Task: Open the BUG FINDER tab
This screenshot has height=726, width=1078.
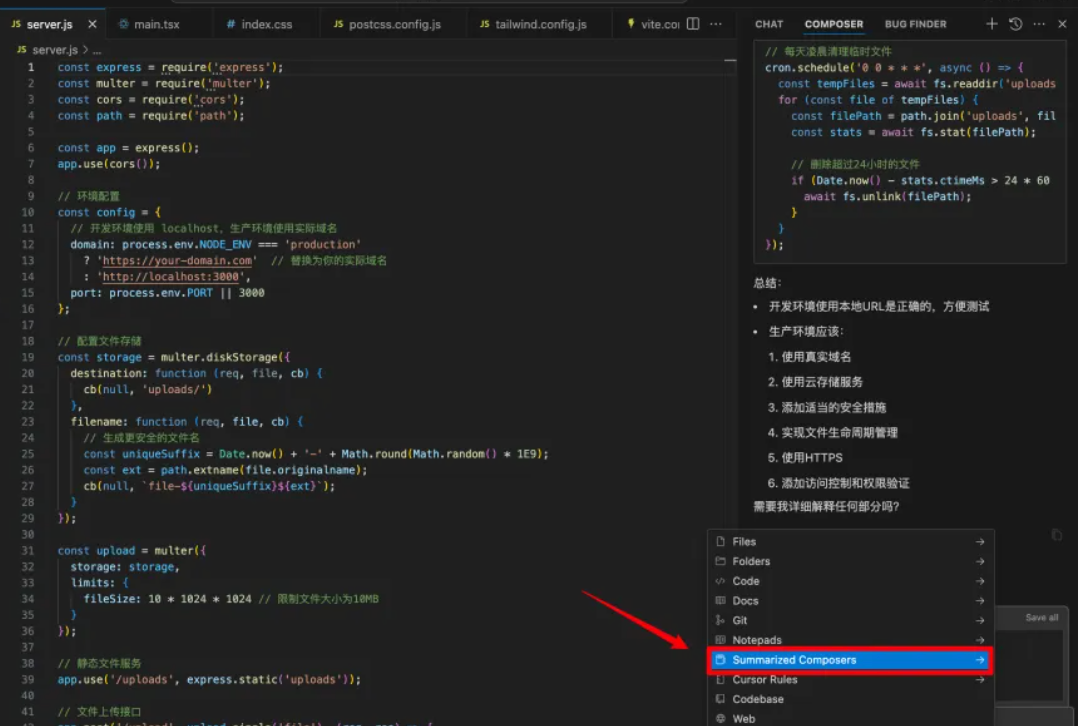Action: [915, 24]
